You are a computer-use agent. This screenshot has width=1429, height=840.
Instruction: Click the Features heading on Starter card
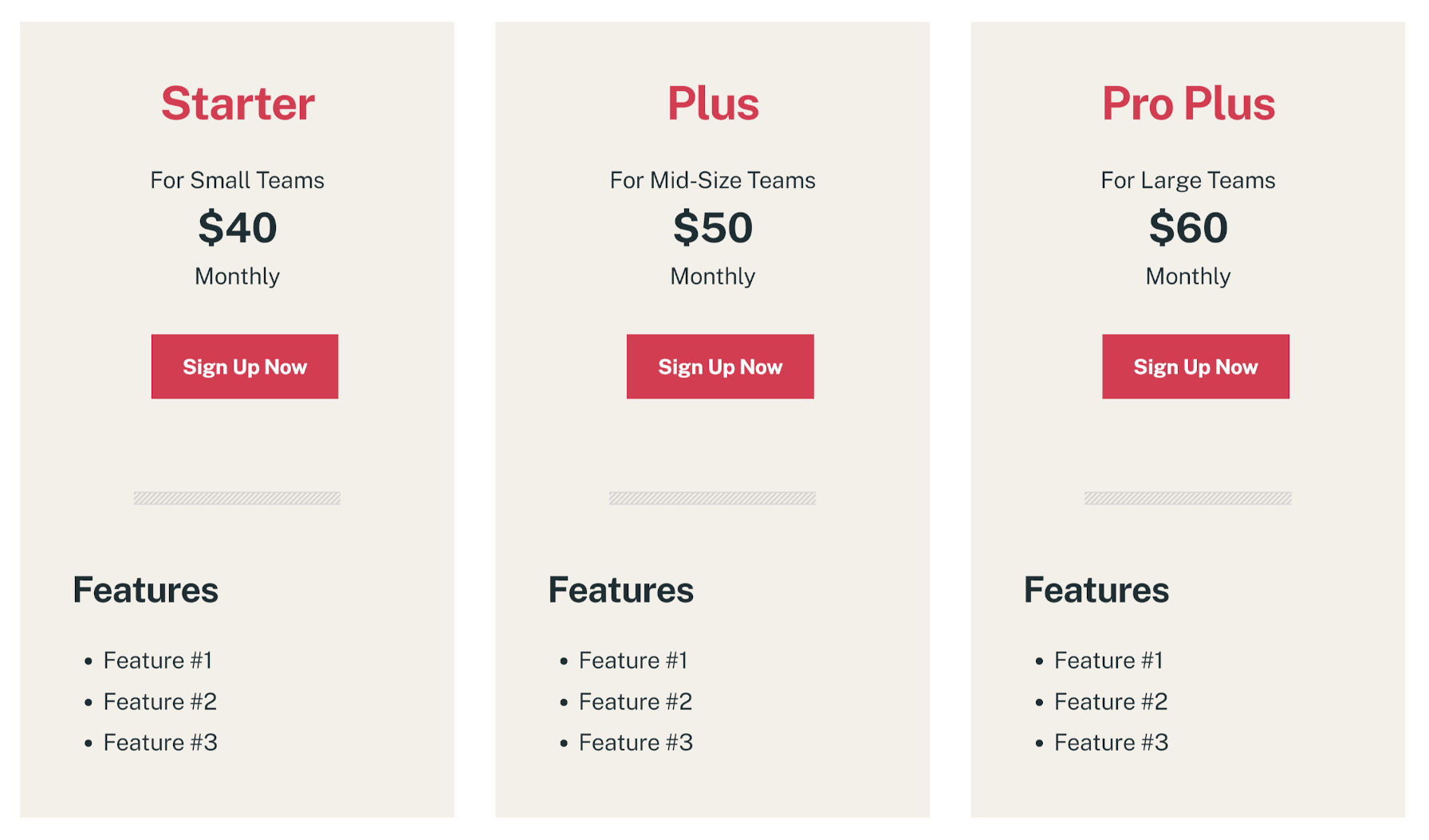point(145,591)
